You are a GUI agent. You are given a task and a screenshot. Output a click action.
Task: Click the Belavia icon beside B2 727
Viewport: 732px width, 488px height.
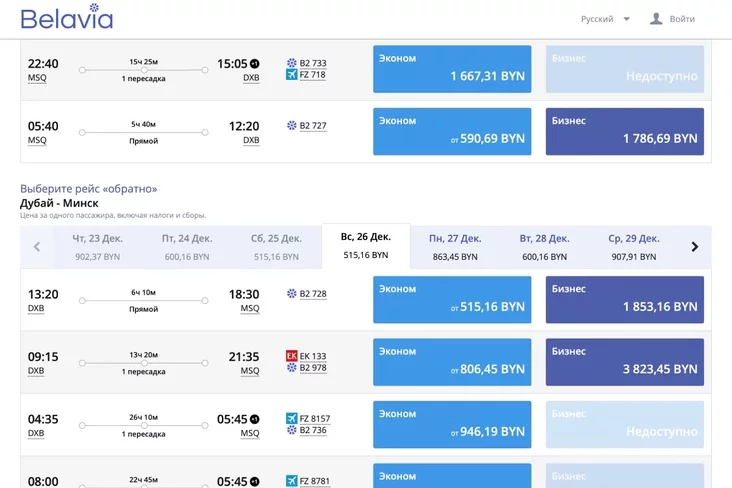(292, 126)
